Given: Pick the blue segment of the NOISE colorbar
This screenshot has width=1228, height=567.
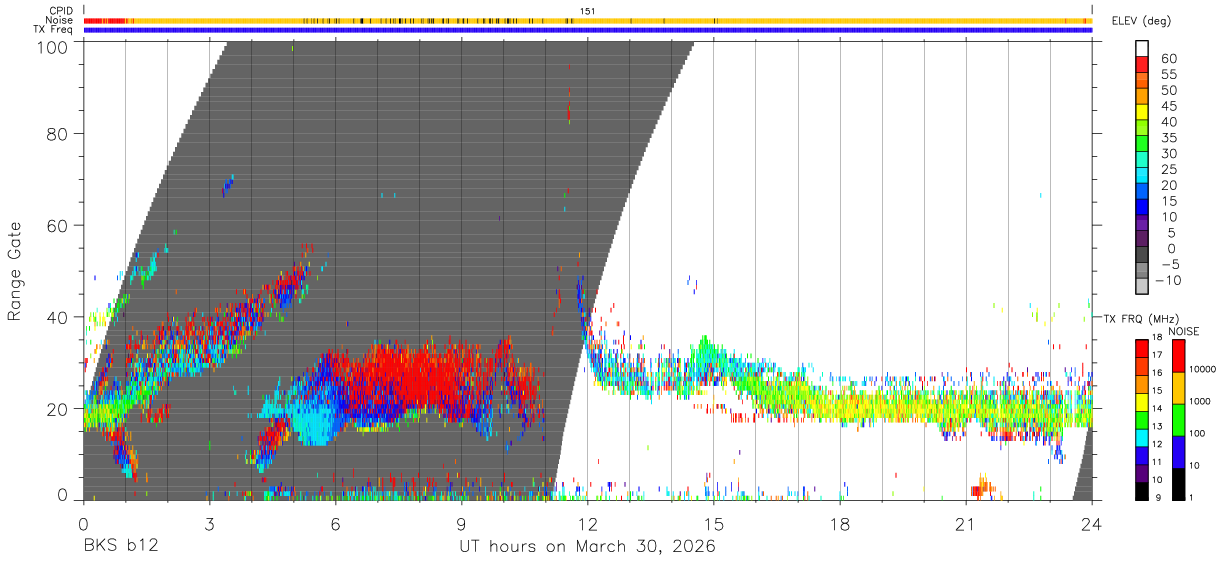Looking at the screenshot, I should (1177, 451).
